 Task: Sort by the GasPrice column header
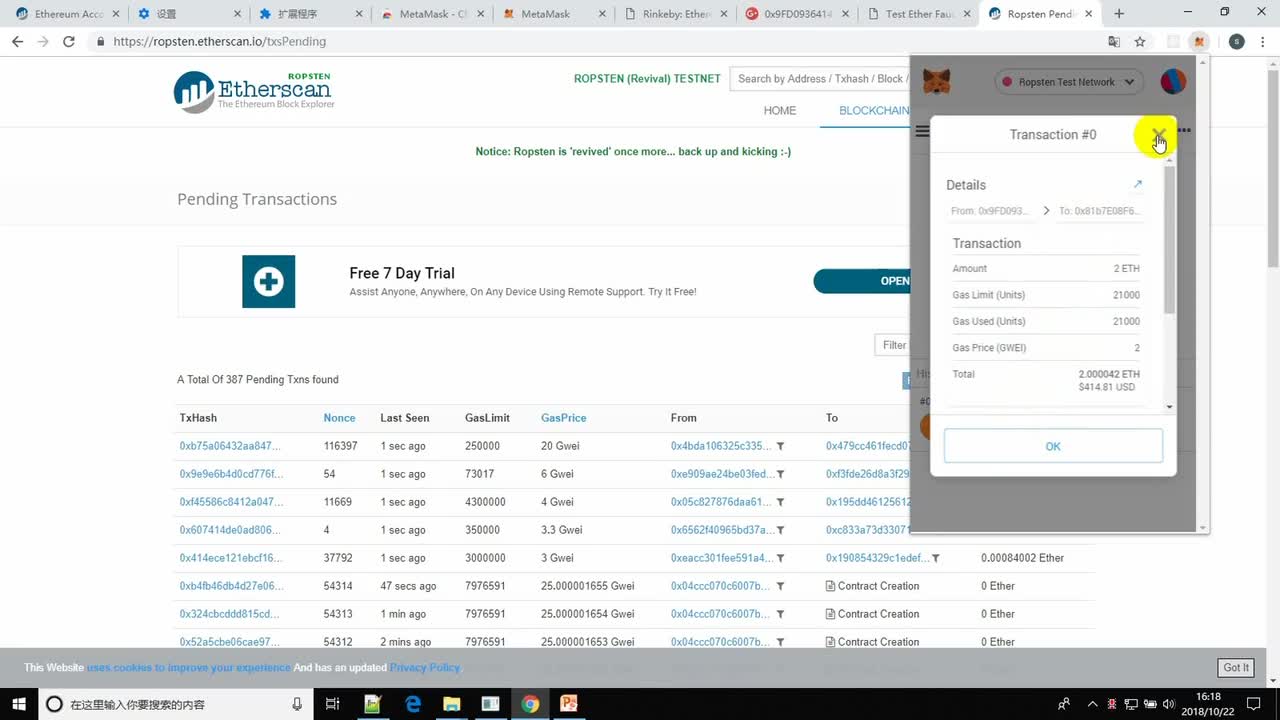pos(564,418)
